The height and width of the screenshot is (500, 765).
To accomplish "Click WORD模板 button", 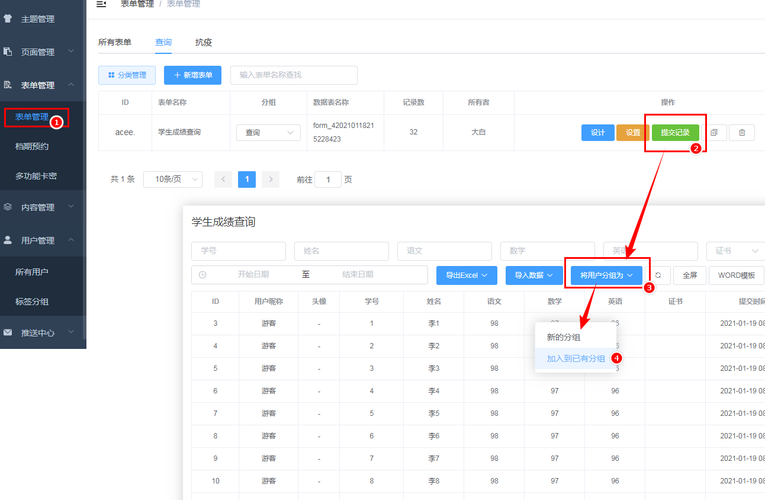I will (737, 275).
